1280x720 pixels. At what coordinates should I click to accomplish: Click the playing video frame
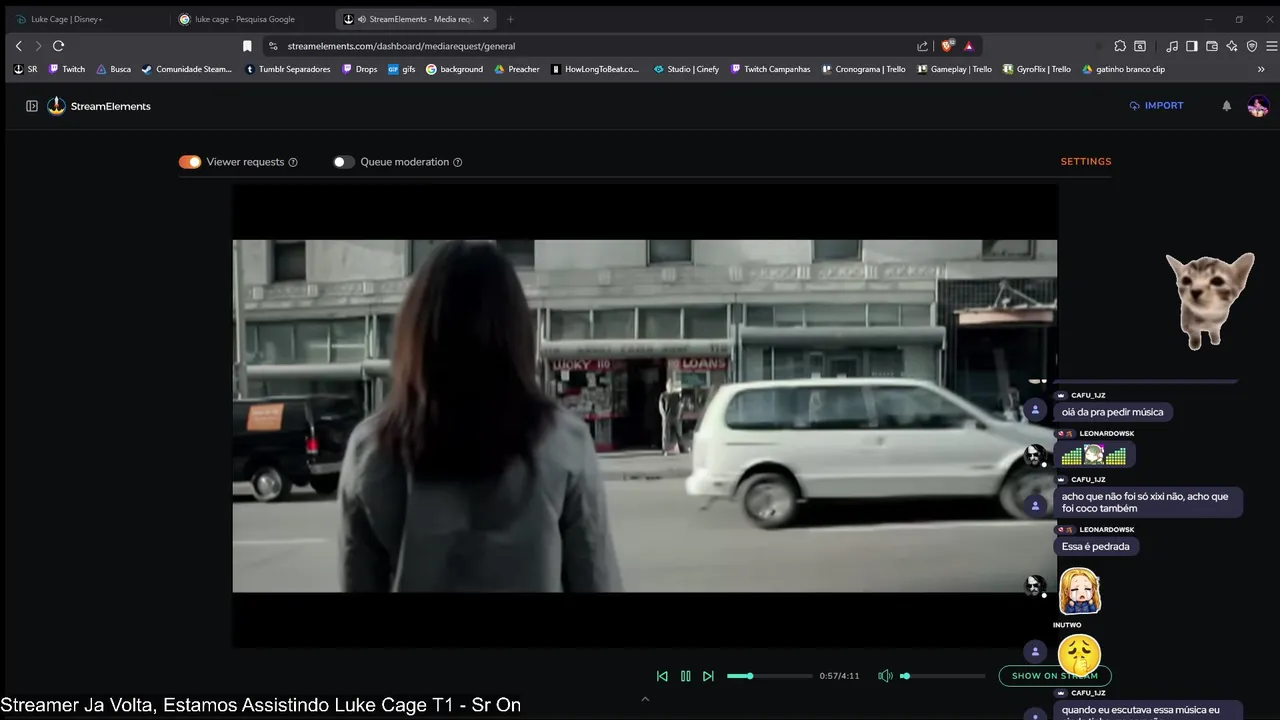[x=645, y=416]
